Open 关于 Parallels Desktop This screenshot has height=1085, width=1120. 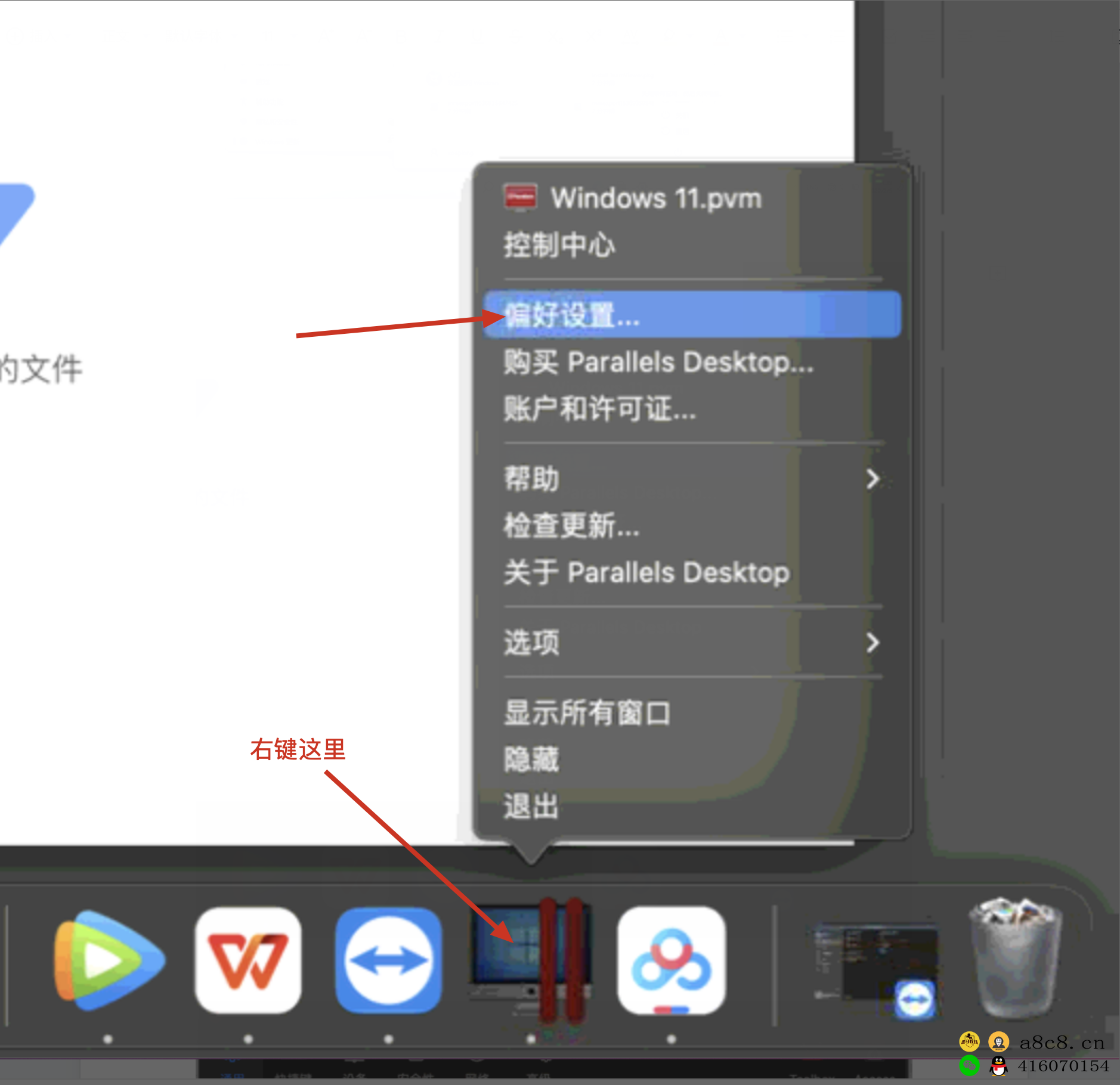(692, 572)
